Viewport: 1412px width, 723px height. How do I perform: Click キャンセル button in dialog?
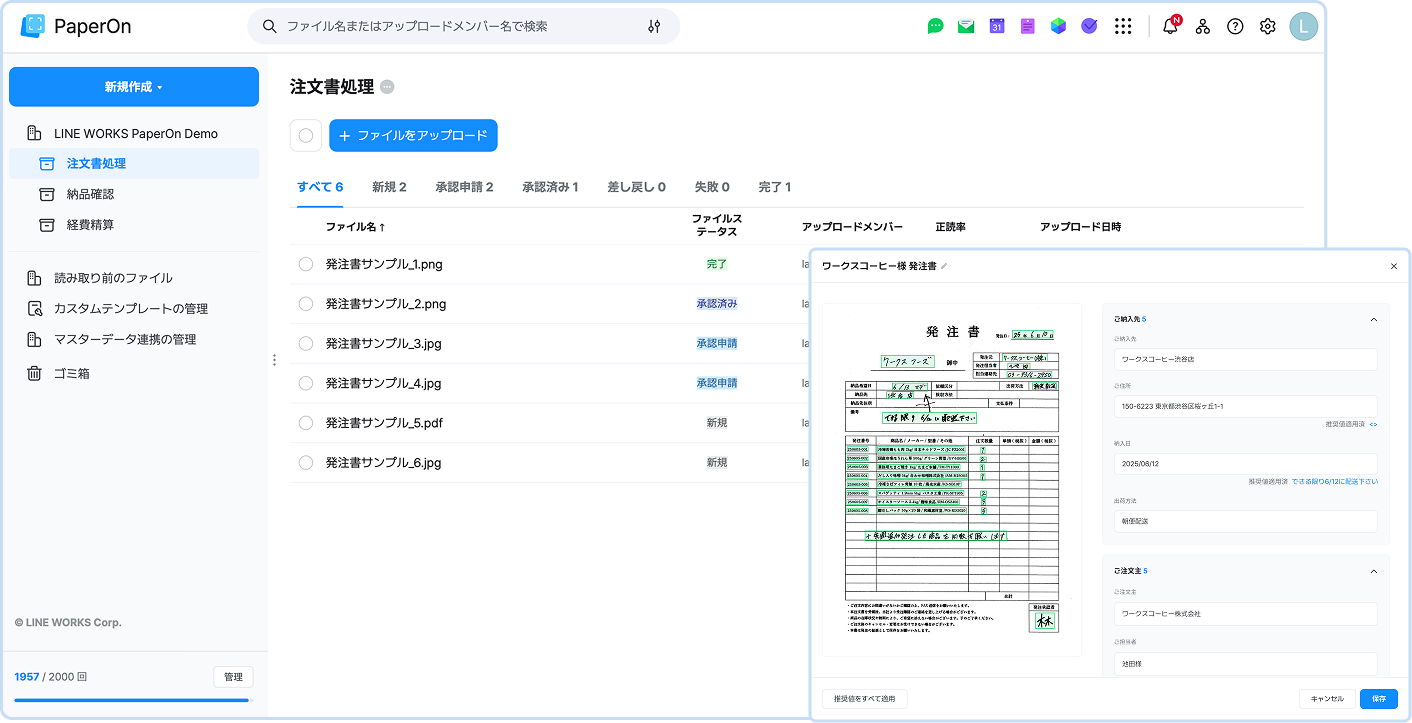coord(1327,698)
